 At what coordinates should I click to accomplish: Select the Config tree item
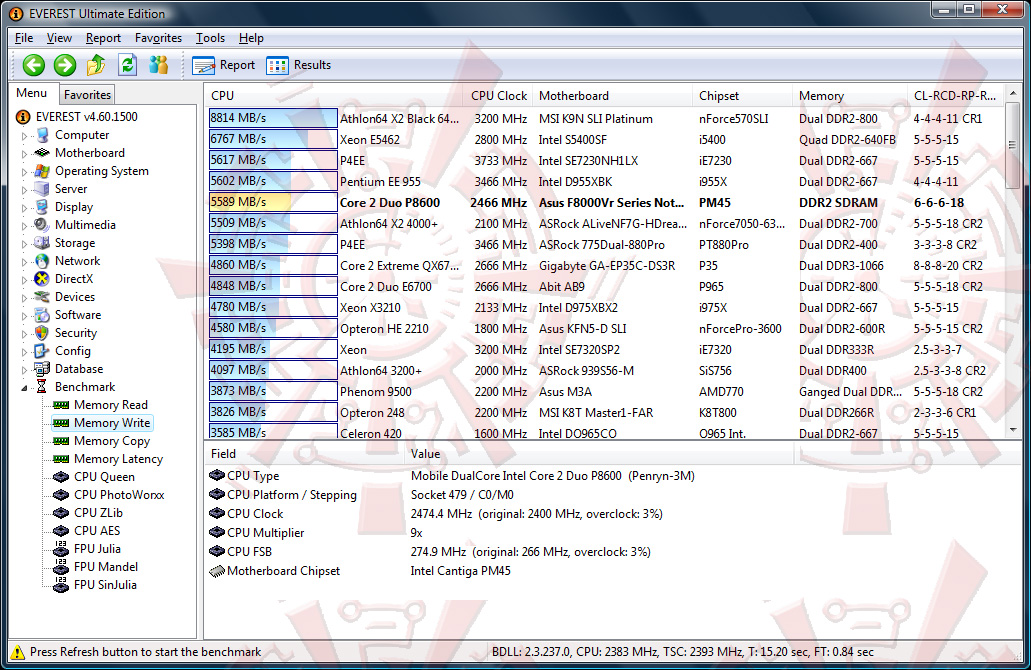72,351
